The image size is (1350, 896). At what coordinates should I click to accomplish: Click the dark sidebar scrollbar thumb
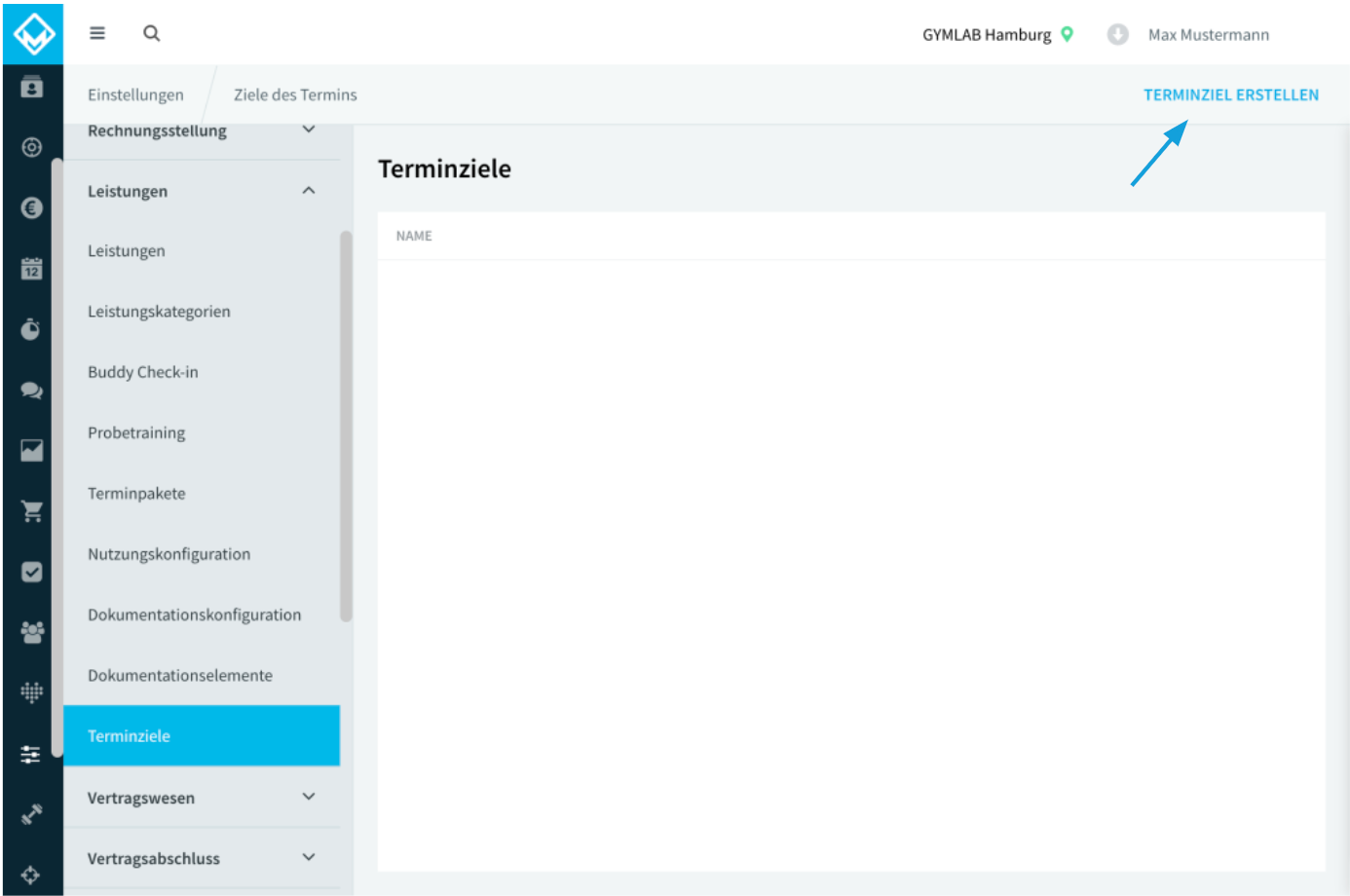click(57, 457)
